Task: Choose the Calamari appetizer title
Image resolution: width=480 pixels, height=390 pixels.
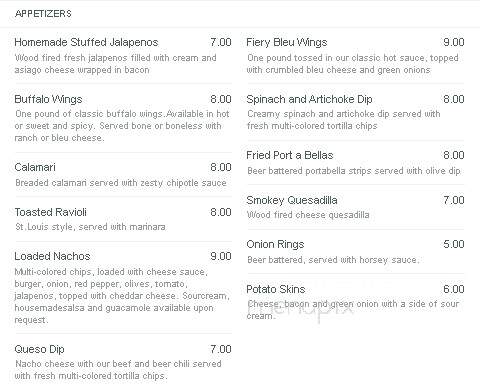Action: pos(35,167)
